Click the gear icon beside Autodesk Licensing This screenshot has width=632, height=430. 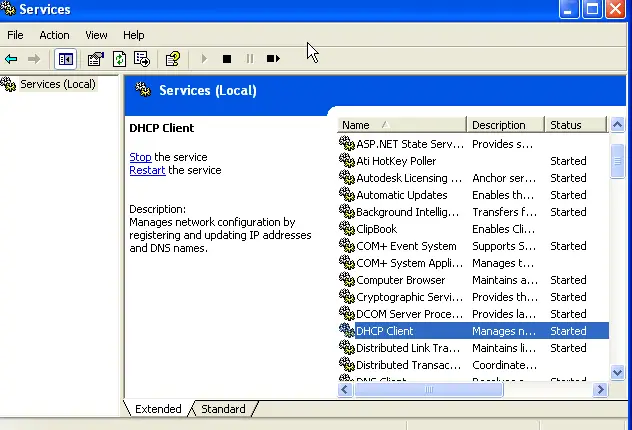tap(347, 177)
